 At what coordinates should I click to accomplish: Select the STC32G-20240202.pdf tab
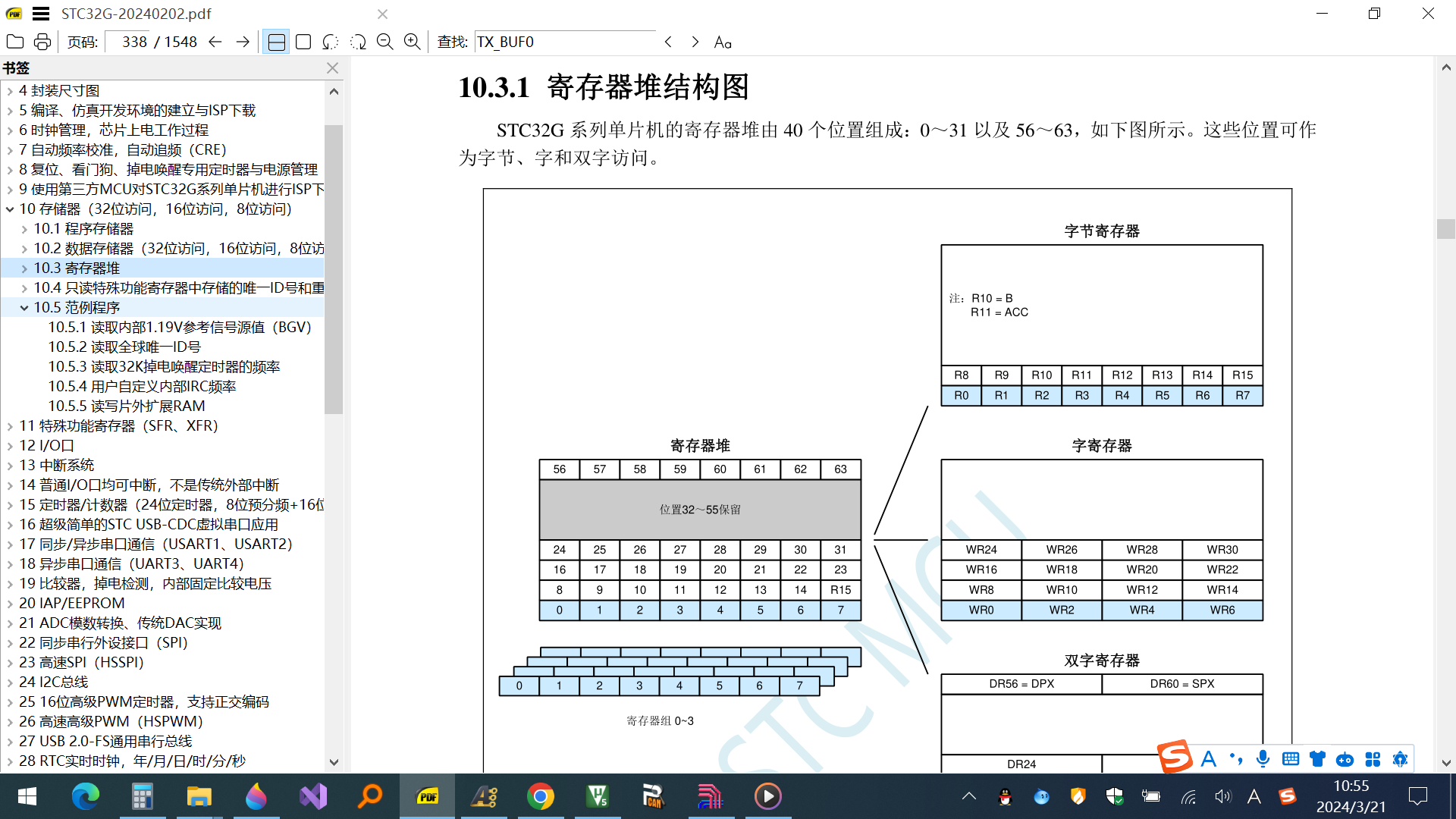pyautogui.click(x=136, y=14)
